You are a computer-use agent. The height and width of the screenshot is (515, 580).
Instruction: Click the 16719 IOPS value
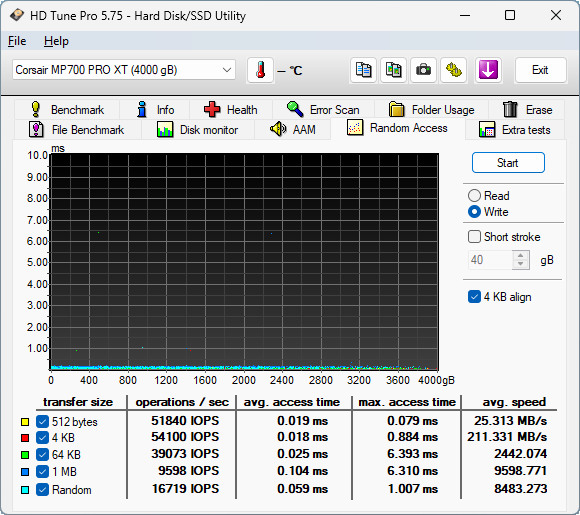coord(185,489)
